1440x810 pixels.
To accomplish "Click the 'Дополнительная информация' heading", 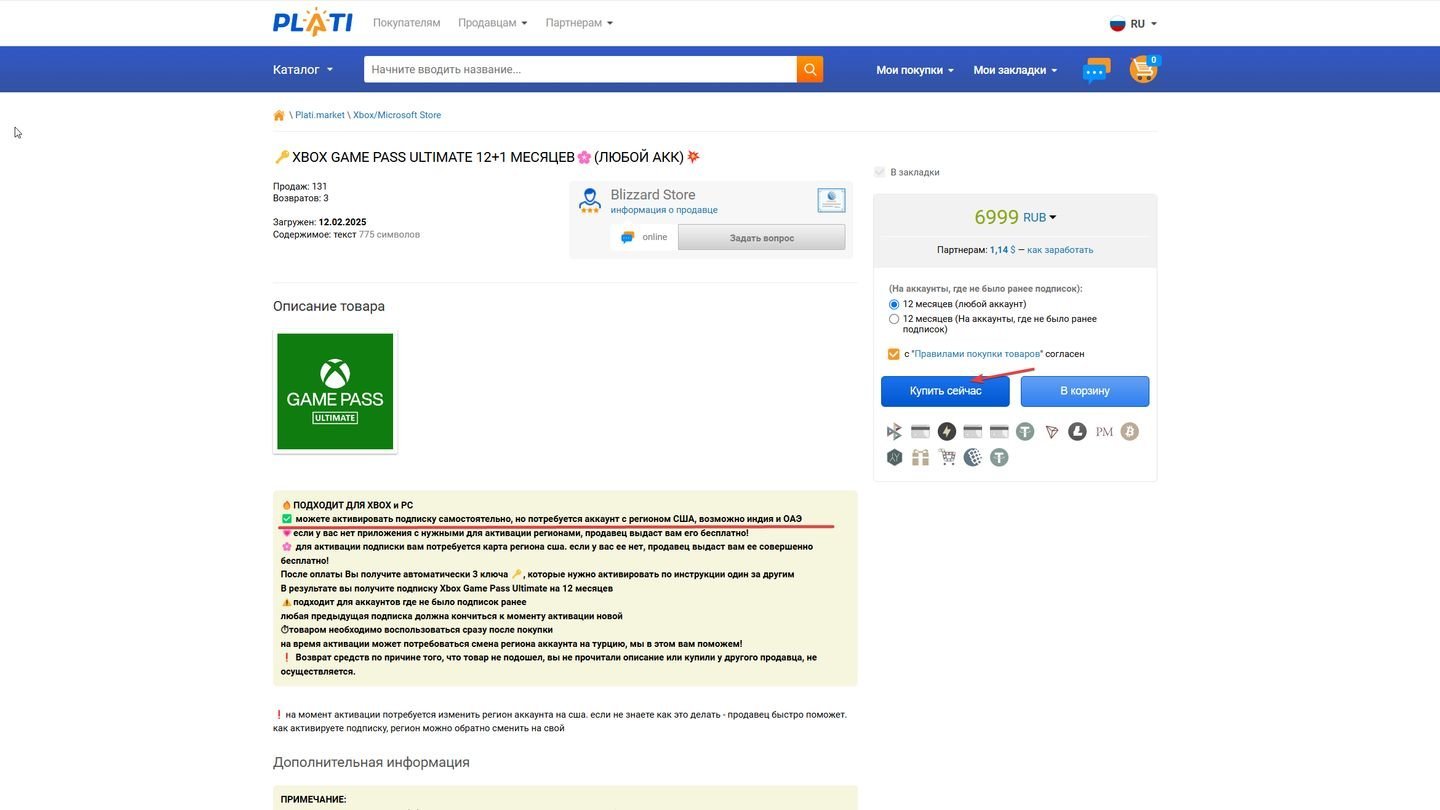I will tap(371, 762).
